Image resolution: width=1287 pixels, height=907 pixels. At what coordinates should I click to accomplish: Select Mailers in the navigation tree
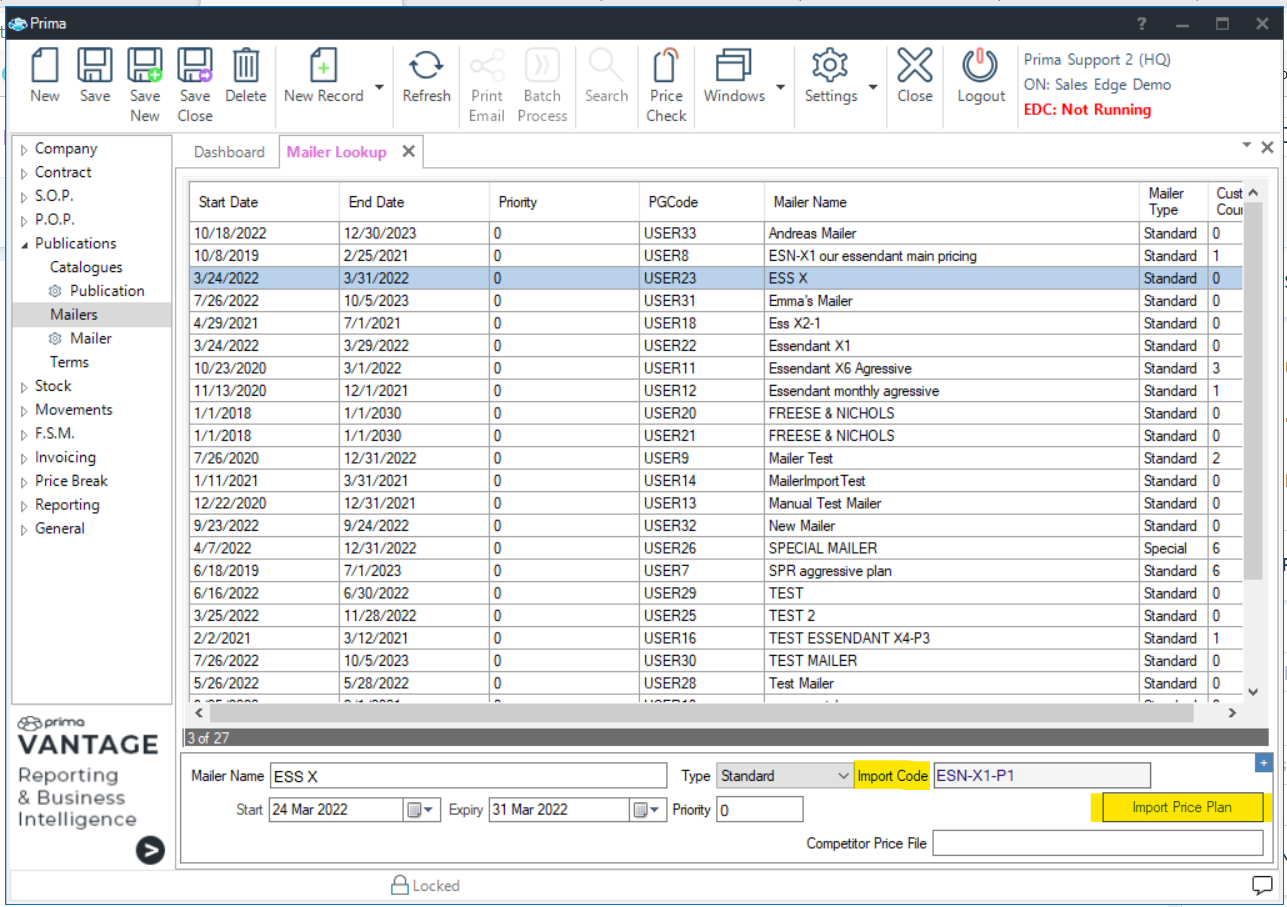[x=74, y=314]
